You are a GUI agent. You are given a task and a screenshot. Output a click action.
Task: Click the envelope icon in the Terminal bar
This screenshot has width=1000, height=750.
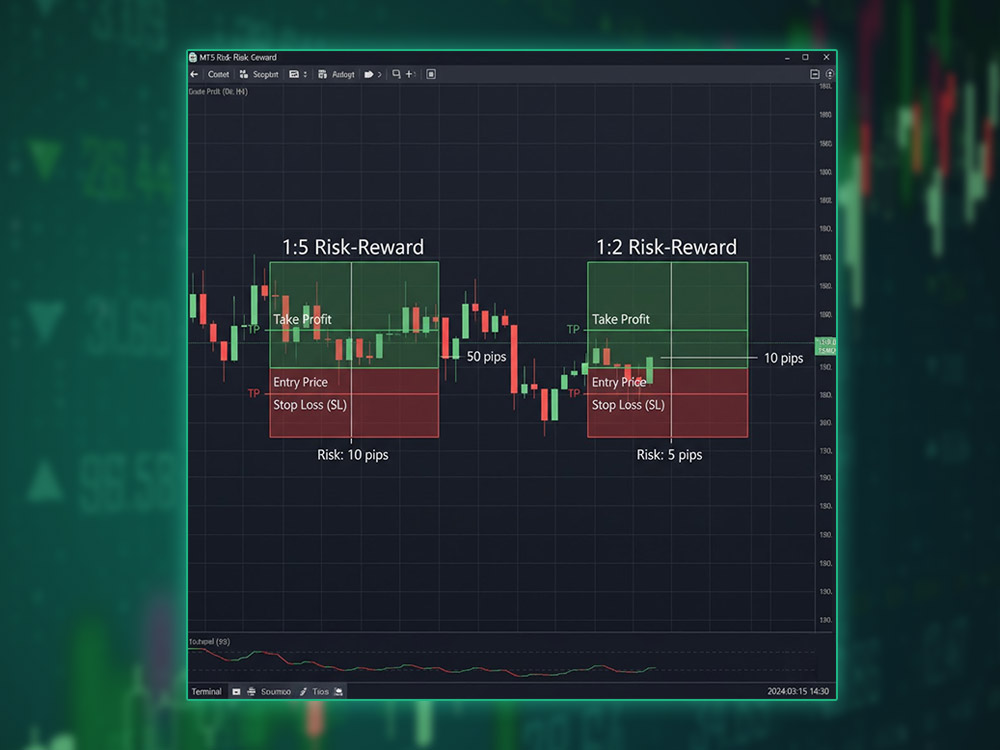(x=236, y=691)
